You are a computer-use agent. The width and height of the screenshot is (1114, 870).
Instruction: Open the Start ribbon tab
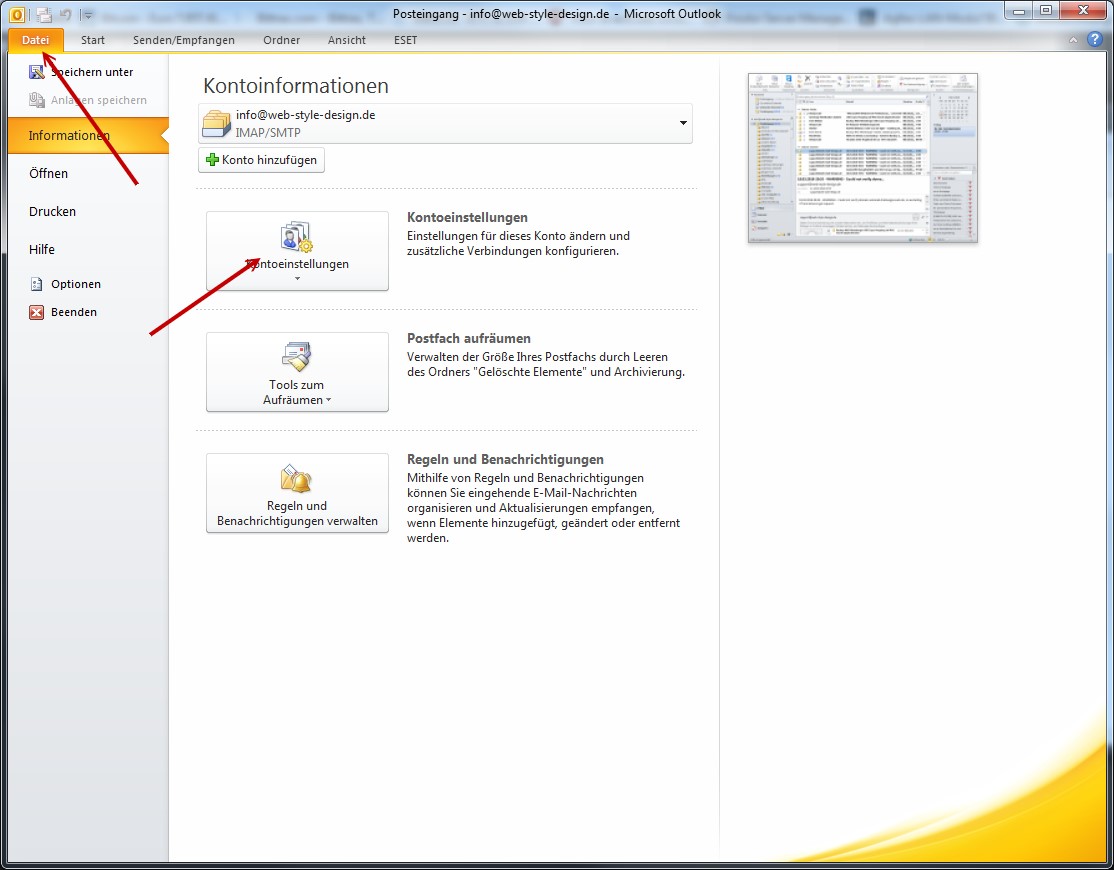[x=92, y=40]
